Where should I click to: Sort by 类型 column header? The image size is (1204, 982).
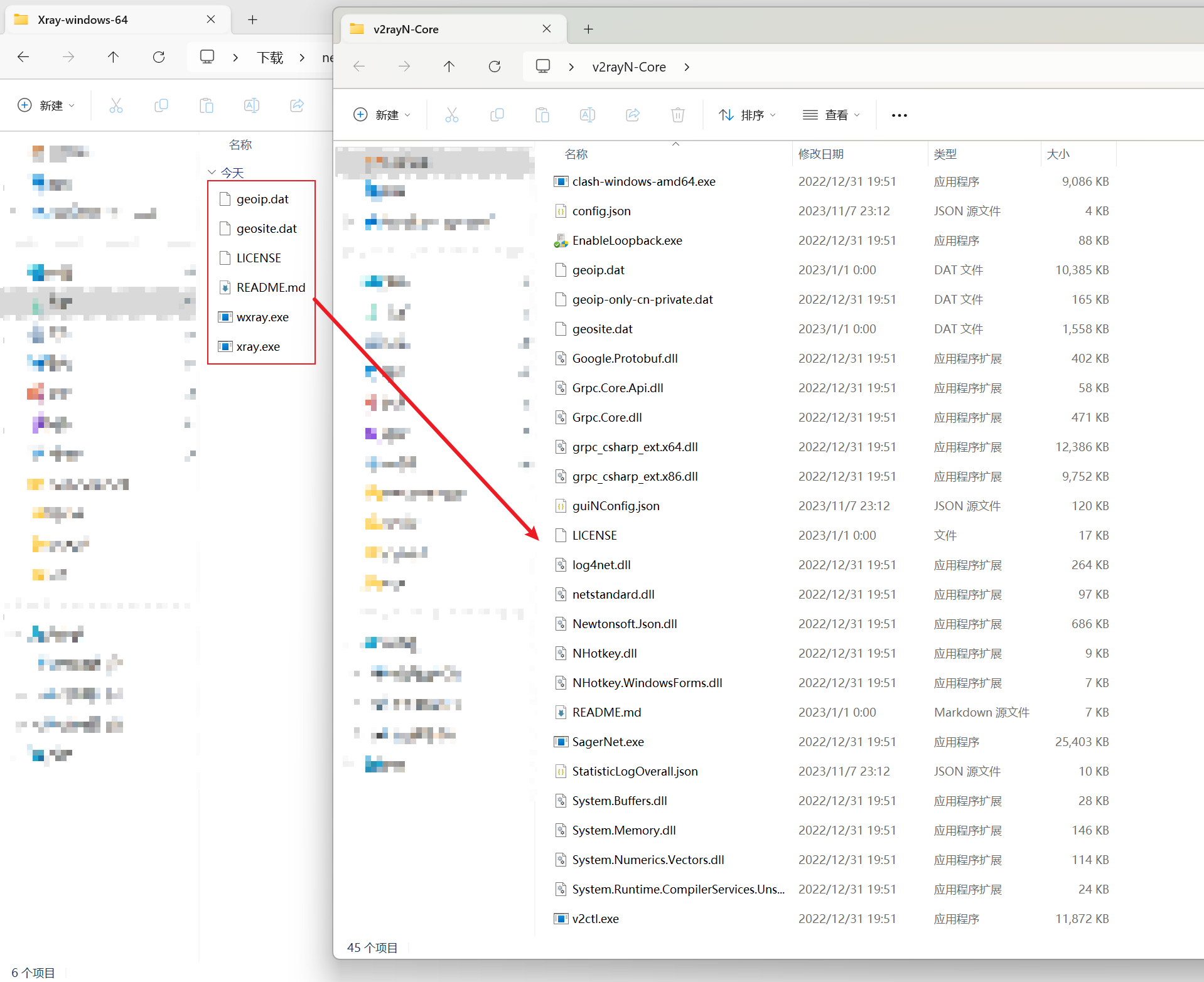pos(945,154)
